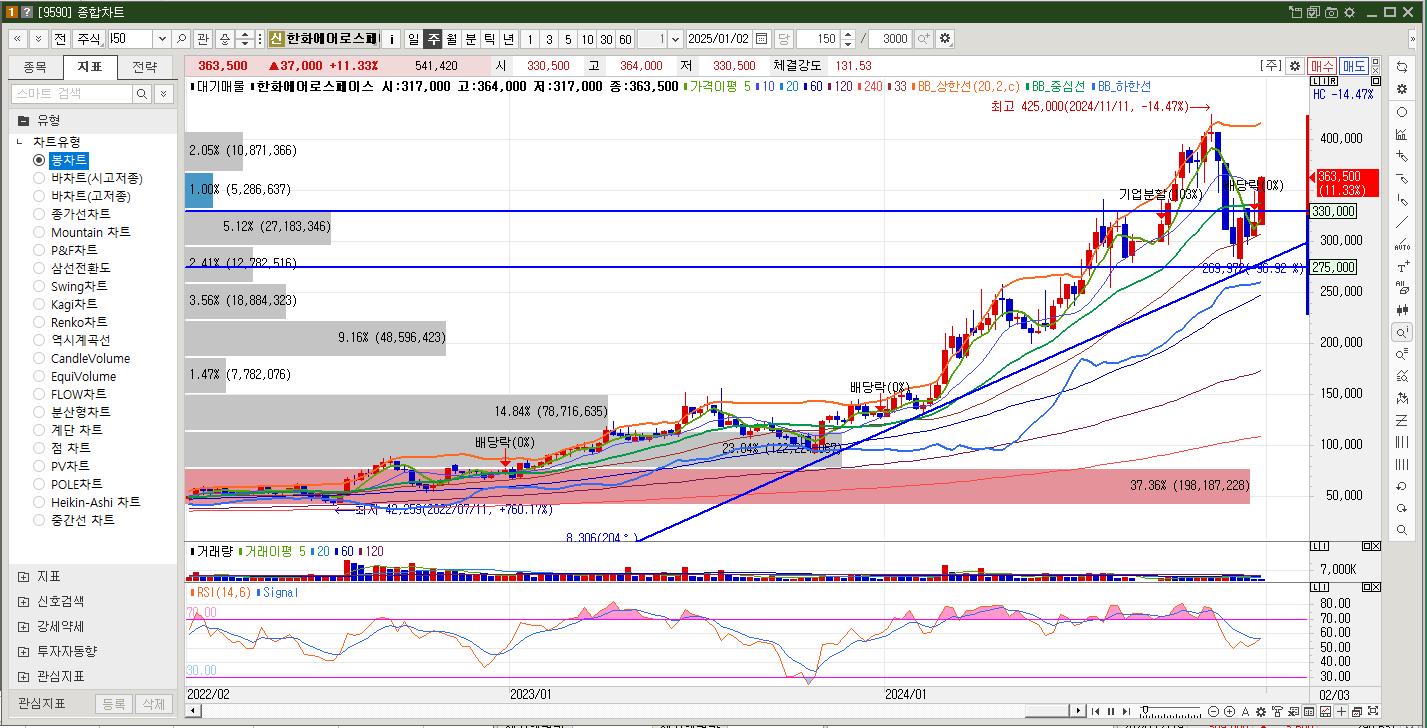This screenshot has height=728, width=1427.
Task: Select the 분 (minute) period button
Action: pyautogui.click(x=470, y=39)
